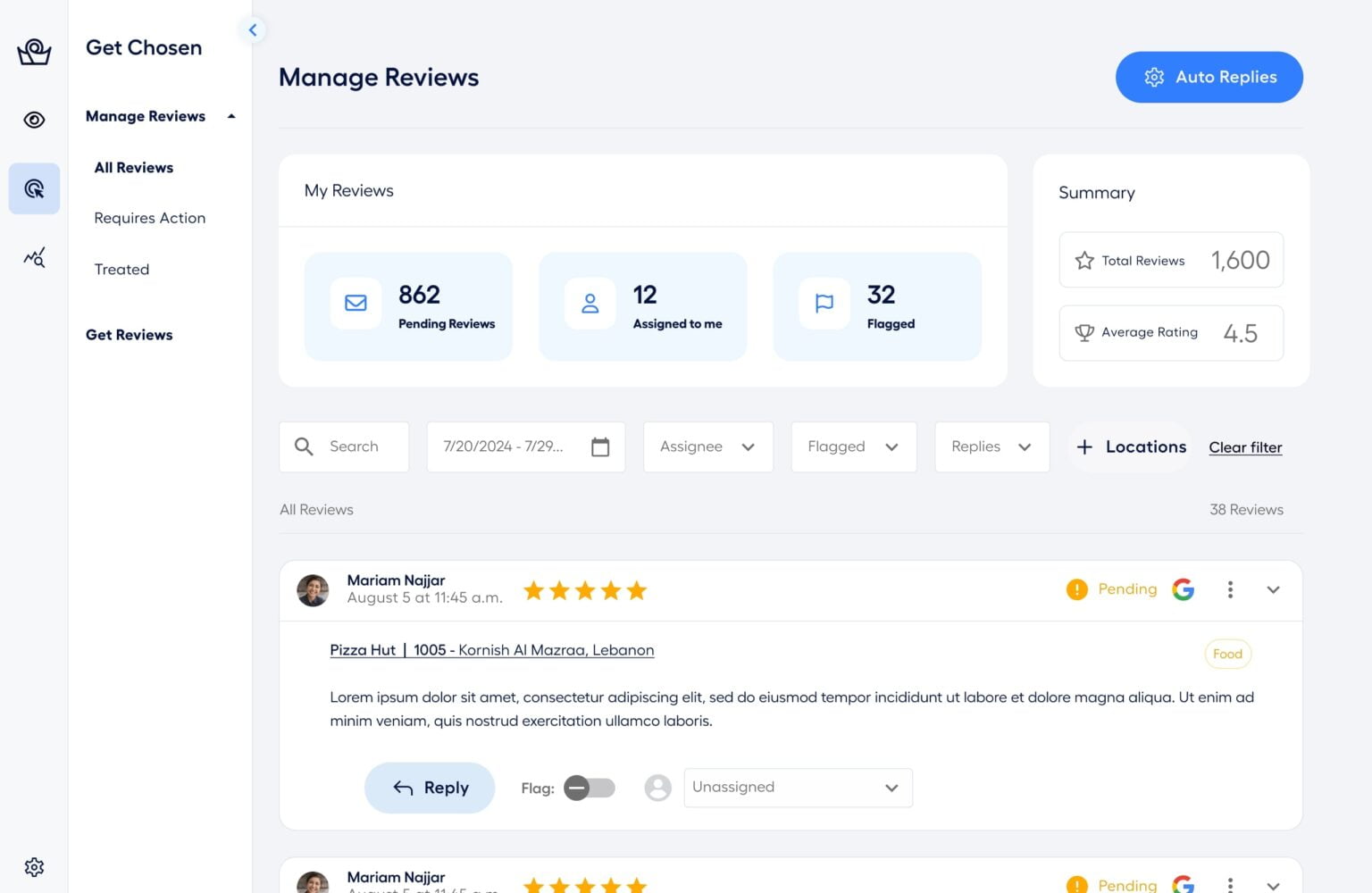Expand the Unassigned assignee dropdown
The width and height of the screenshot is (1372, 893).
pyautogui.click(x=798, y=788)
